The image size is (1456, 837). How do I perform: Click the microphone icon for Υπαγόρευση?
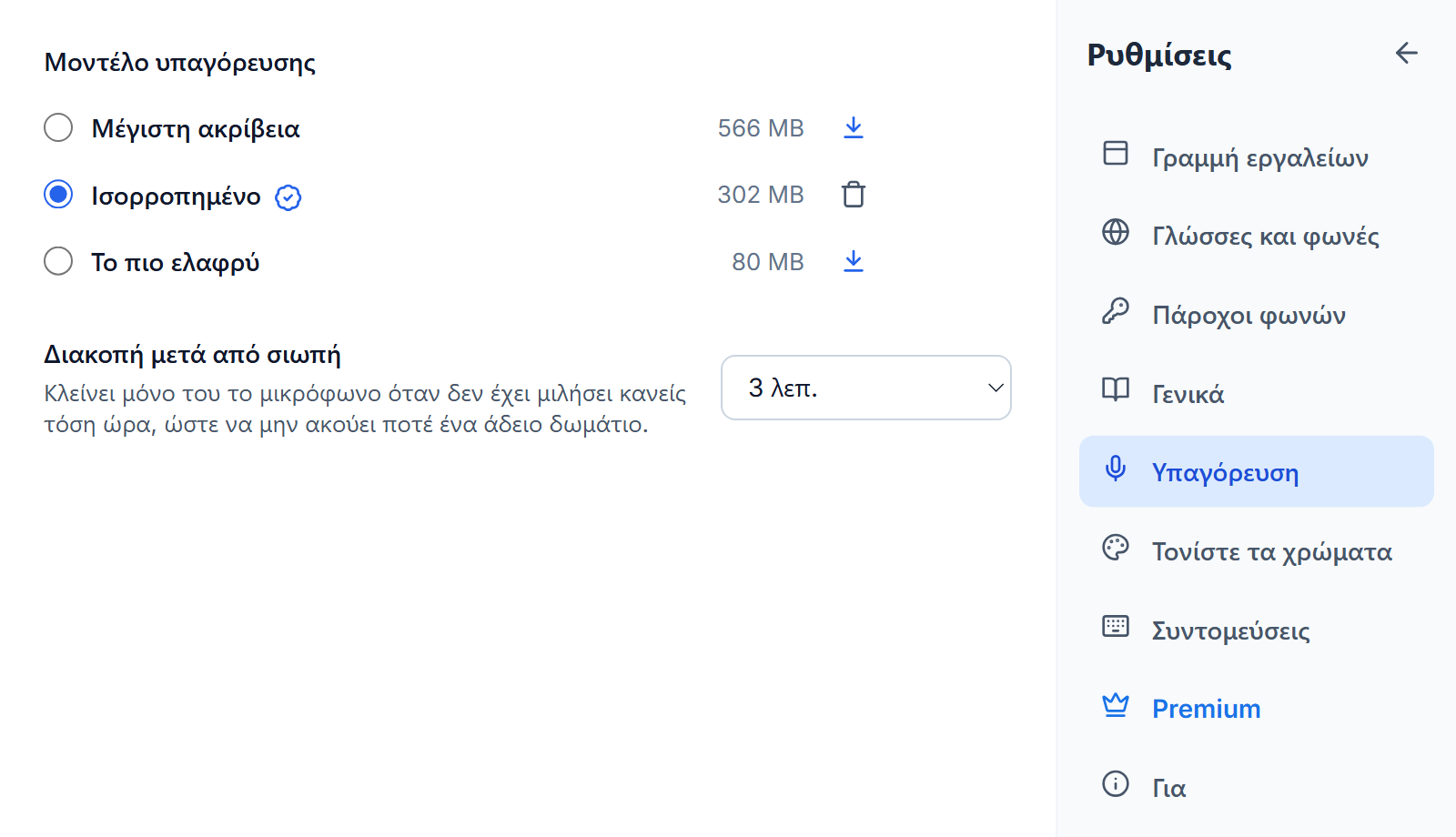(1116, 469)
